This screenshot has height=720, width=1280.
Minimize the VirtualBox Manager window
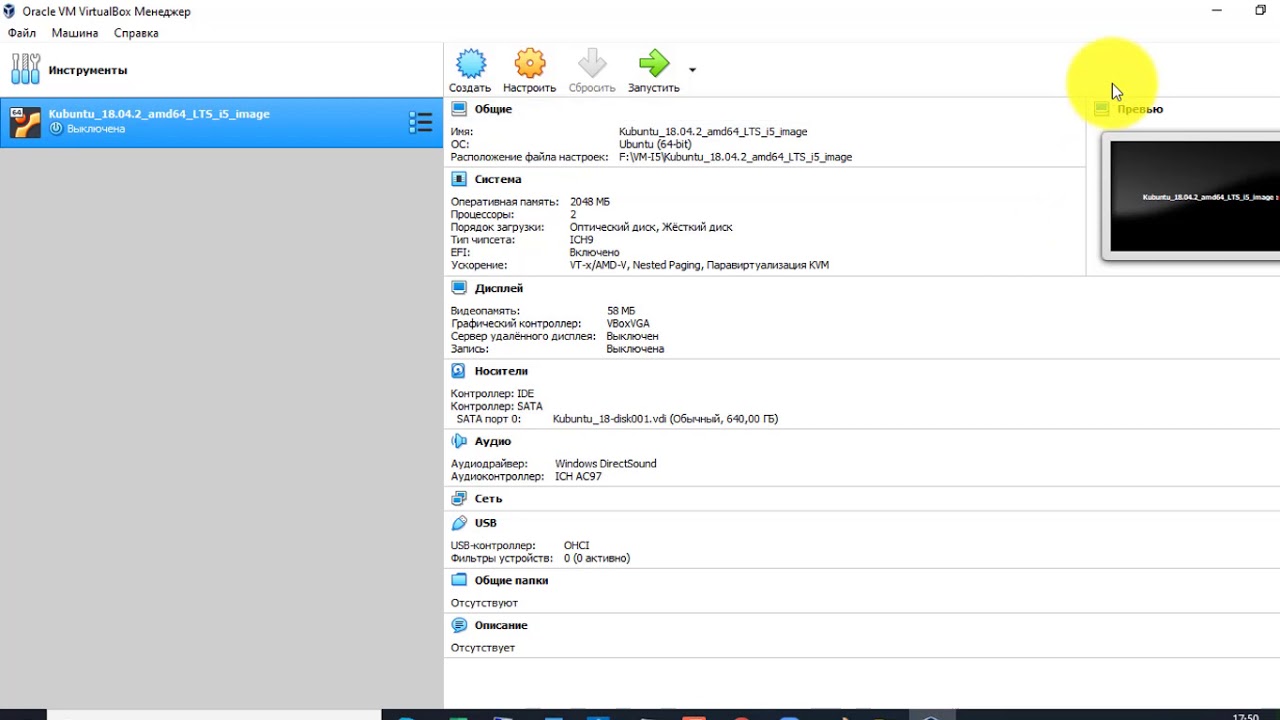(x=1217, y=10)
